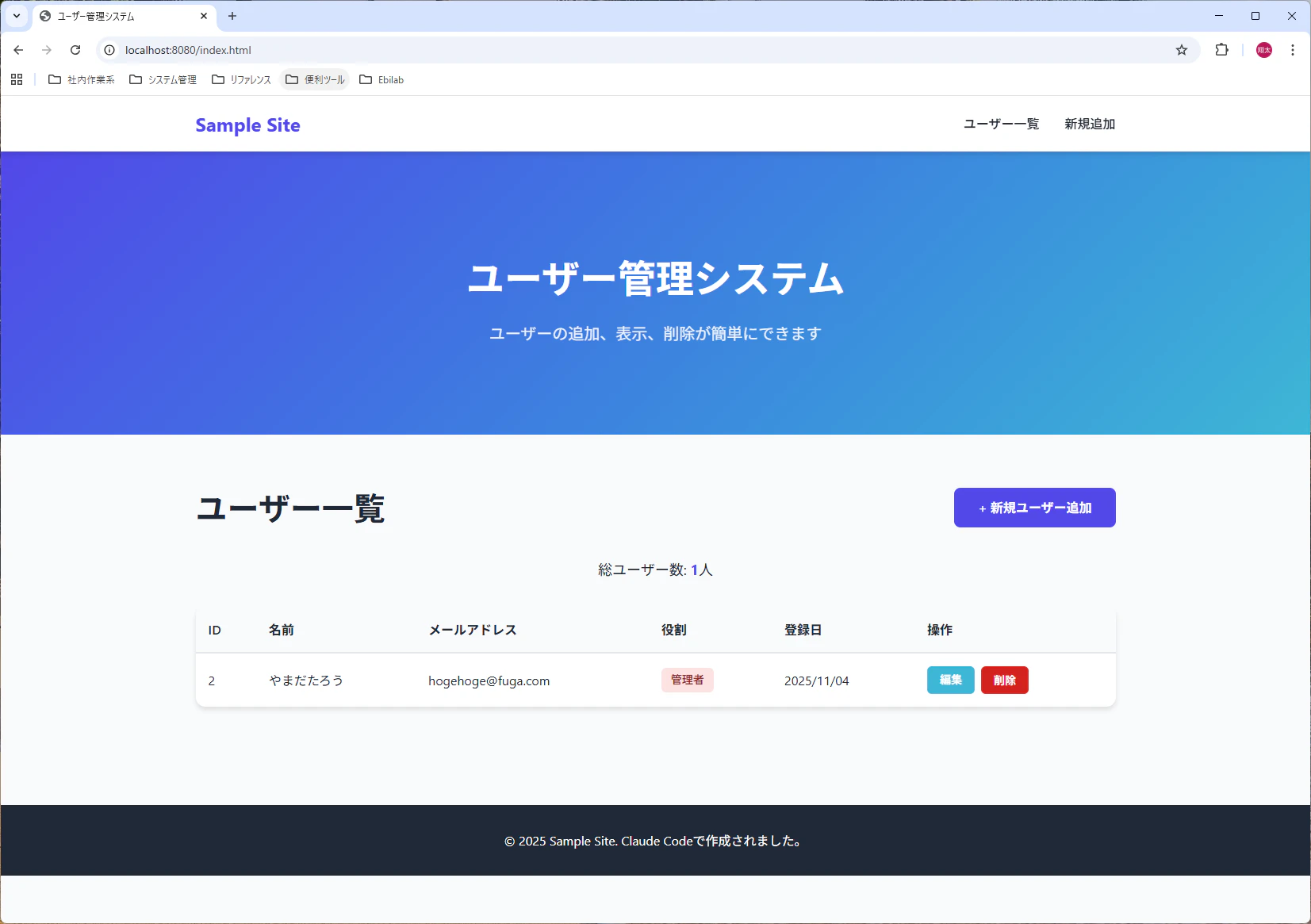The width and height of the screenshot is (1311, 924).
Task: Open a new browser tab
Action: click(x=232, y=16)
